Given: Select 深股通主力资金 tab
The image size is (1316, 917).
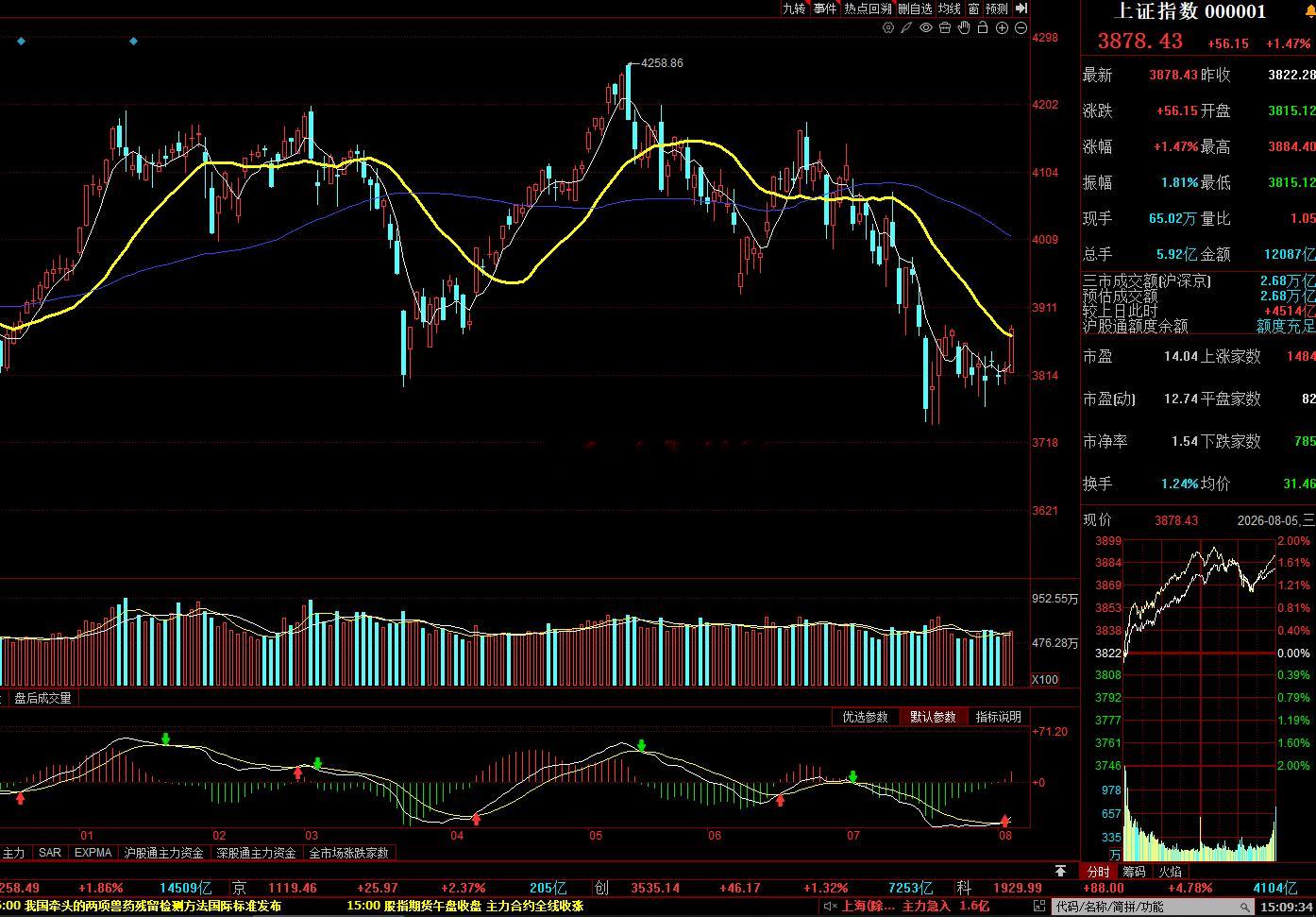Looking at the screenshot, I should point(256,853).
